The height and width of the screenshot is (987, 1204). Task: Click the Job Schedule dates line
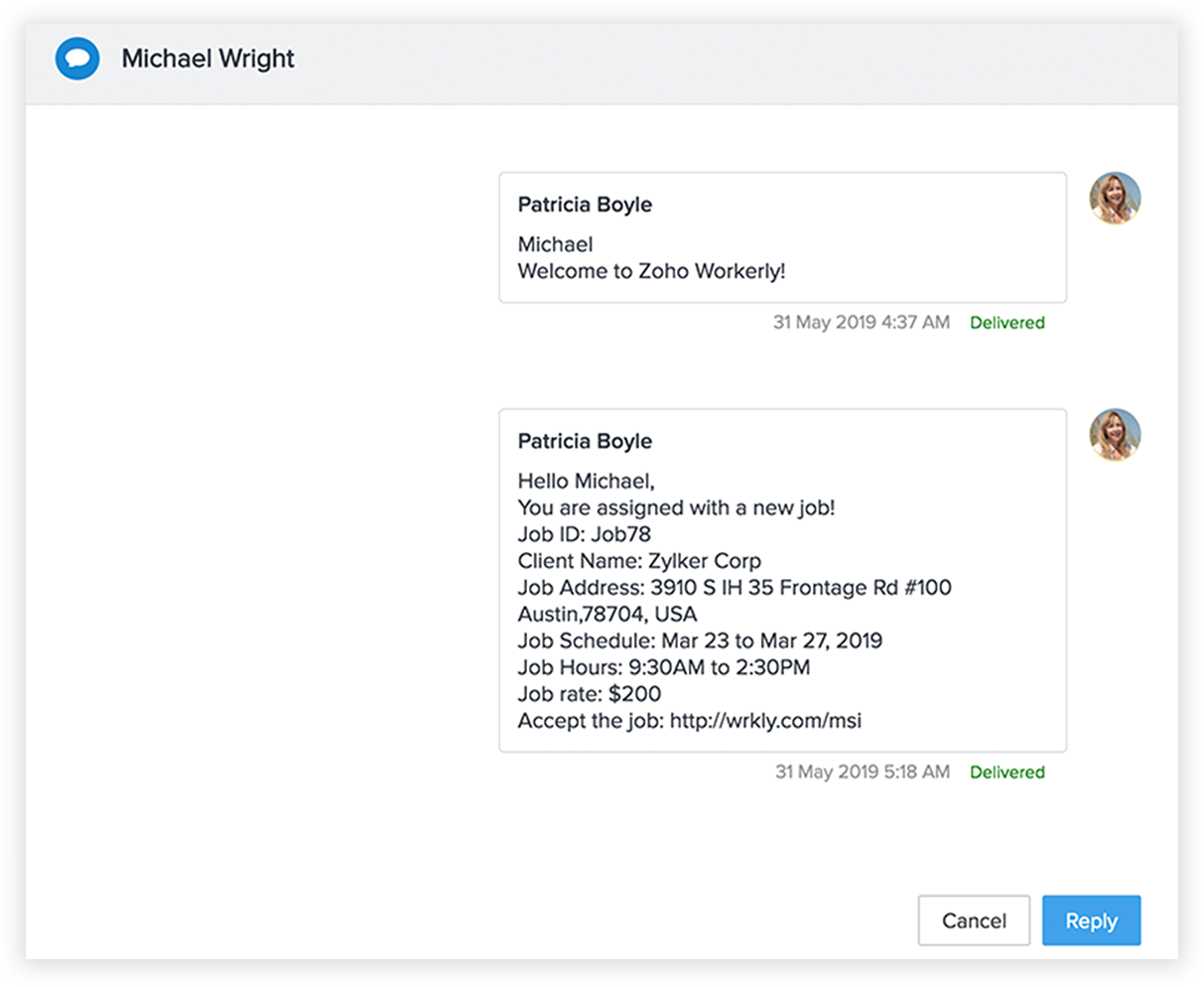pos(700,640)
